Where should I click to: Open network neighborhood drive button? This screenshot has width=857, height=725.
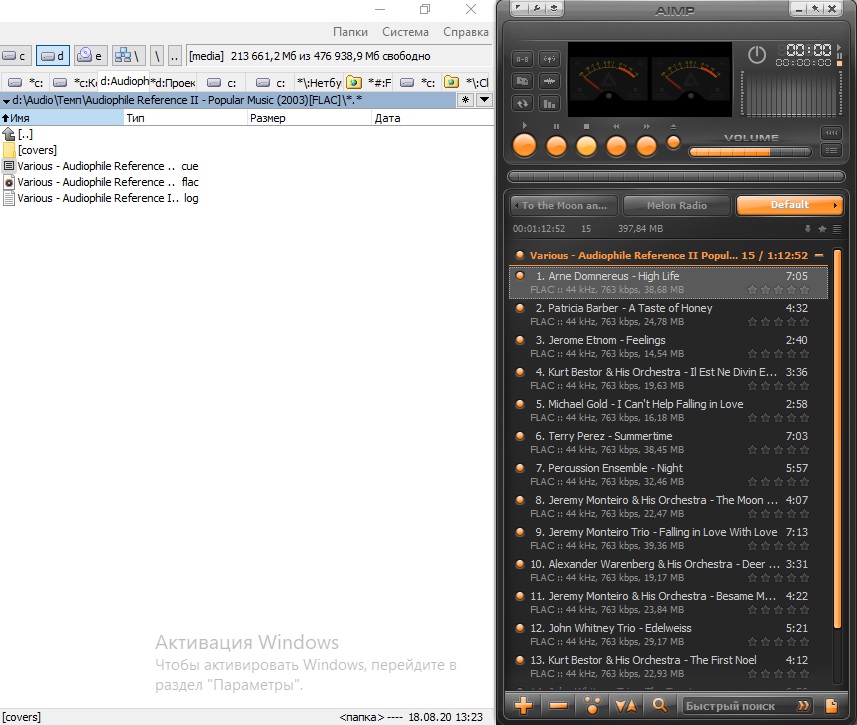[x=129, y=56]
